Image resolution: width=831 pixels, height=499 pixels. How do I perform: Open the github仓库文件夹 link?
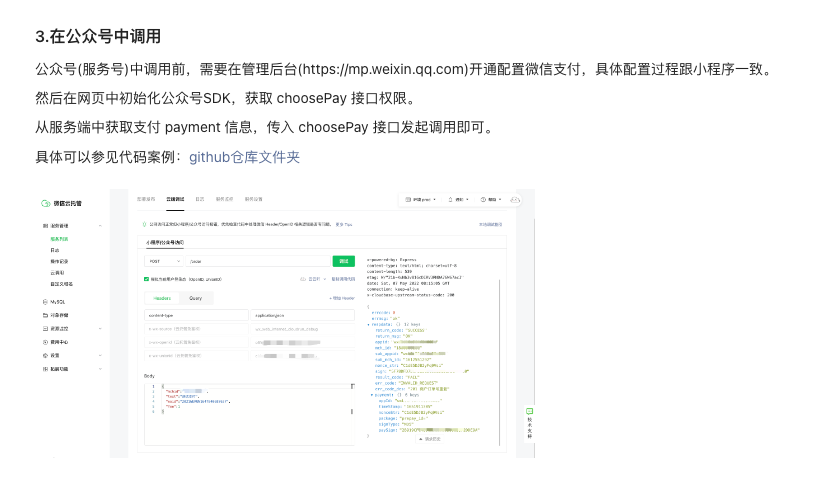(244, 157)
